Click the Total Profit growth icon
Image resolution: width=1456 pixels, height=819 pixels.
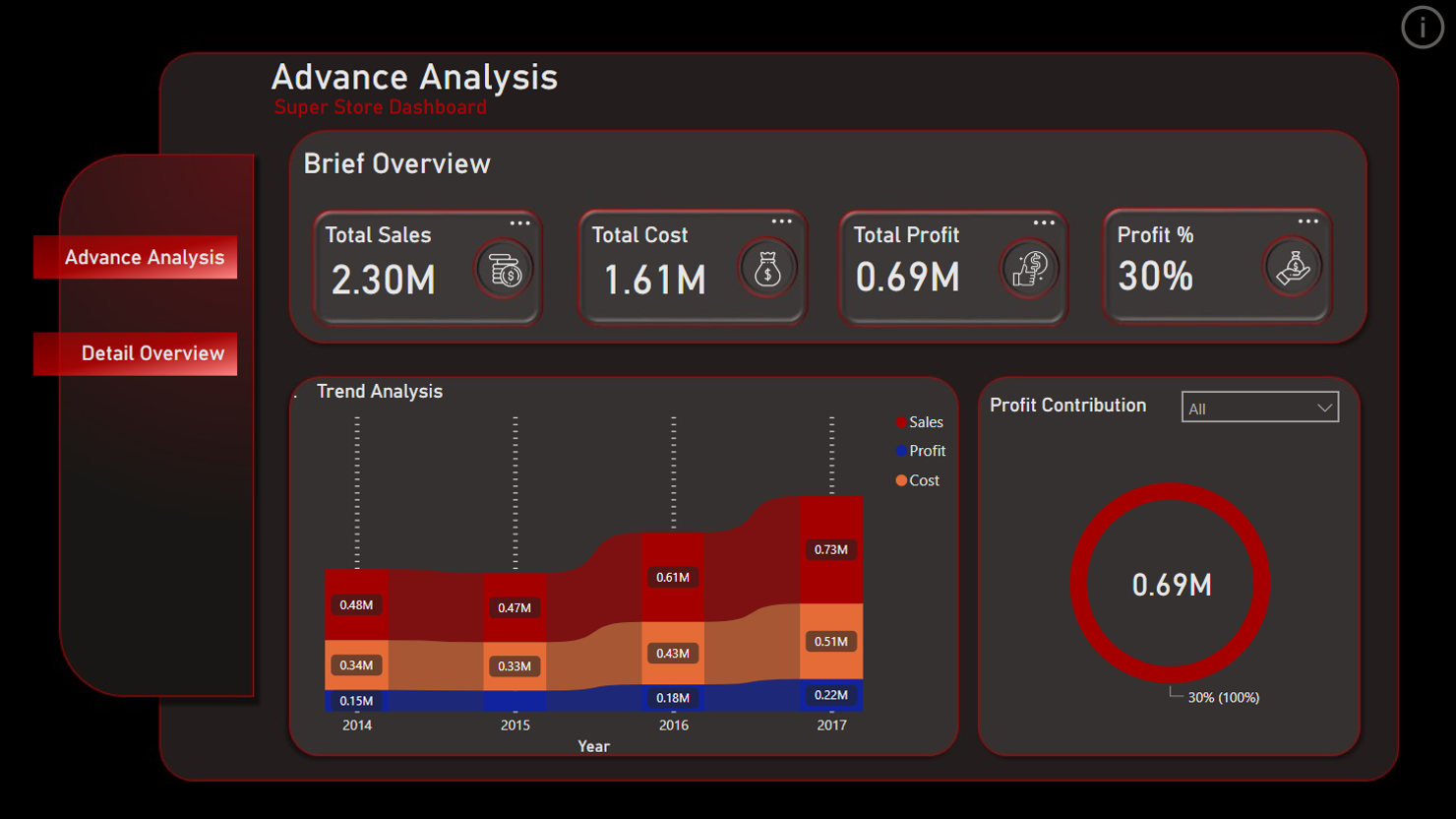(1030, 269)
